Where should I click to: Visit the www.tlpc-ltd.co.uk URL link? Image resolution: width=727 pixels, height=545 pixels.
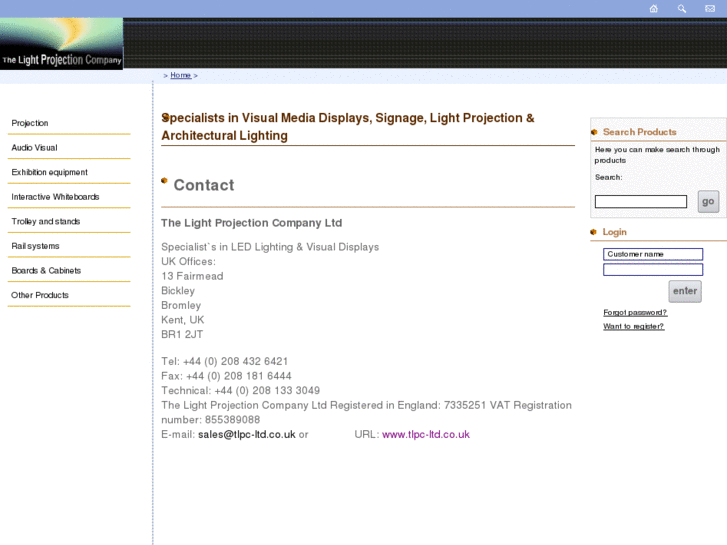pos(426,435)
